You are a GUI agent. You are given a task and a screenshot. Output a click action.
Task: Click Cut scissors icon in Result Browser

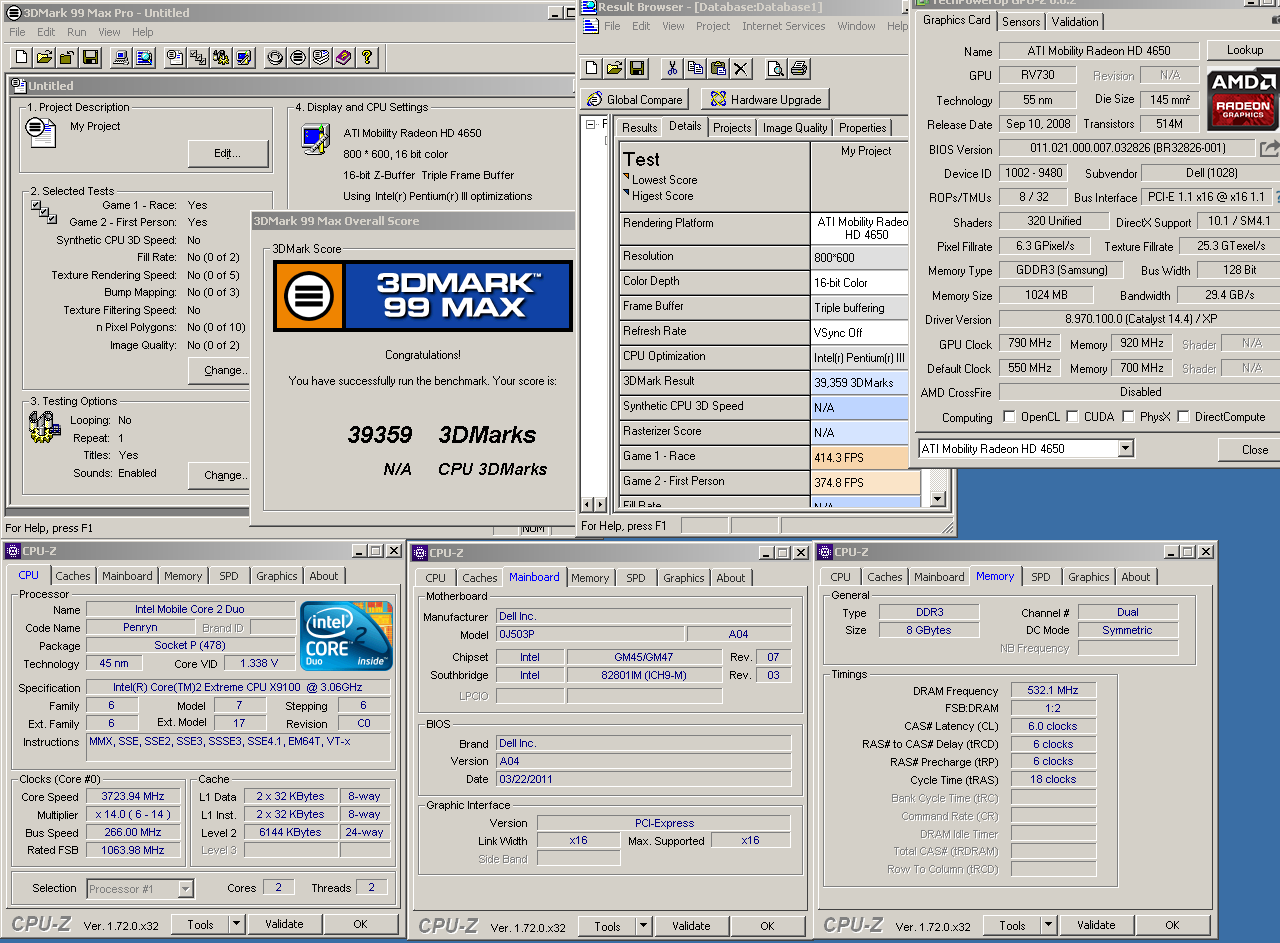point(672,68)
